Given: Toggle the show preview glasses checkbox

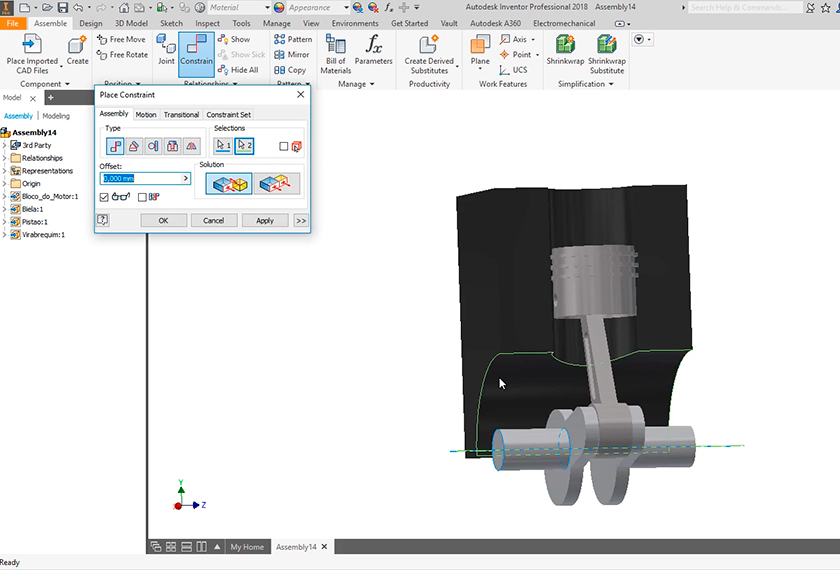Looking at the screenshot, I should tap(105, 198).
